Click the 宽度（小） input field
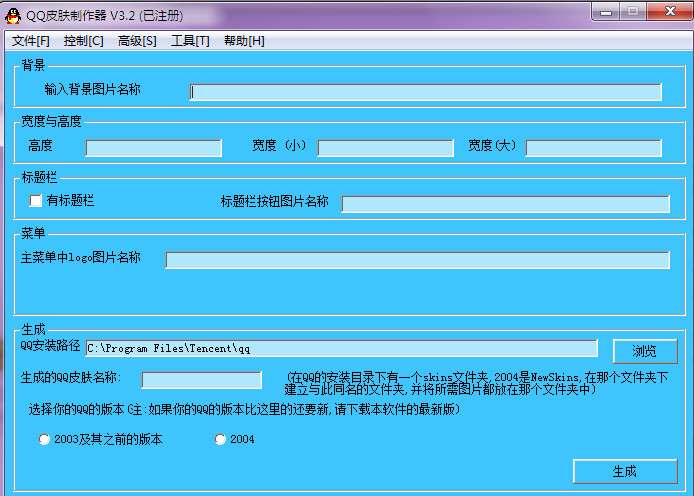 [385, 148]
